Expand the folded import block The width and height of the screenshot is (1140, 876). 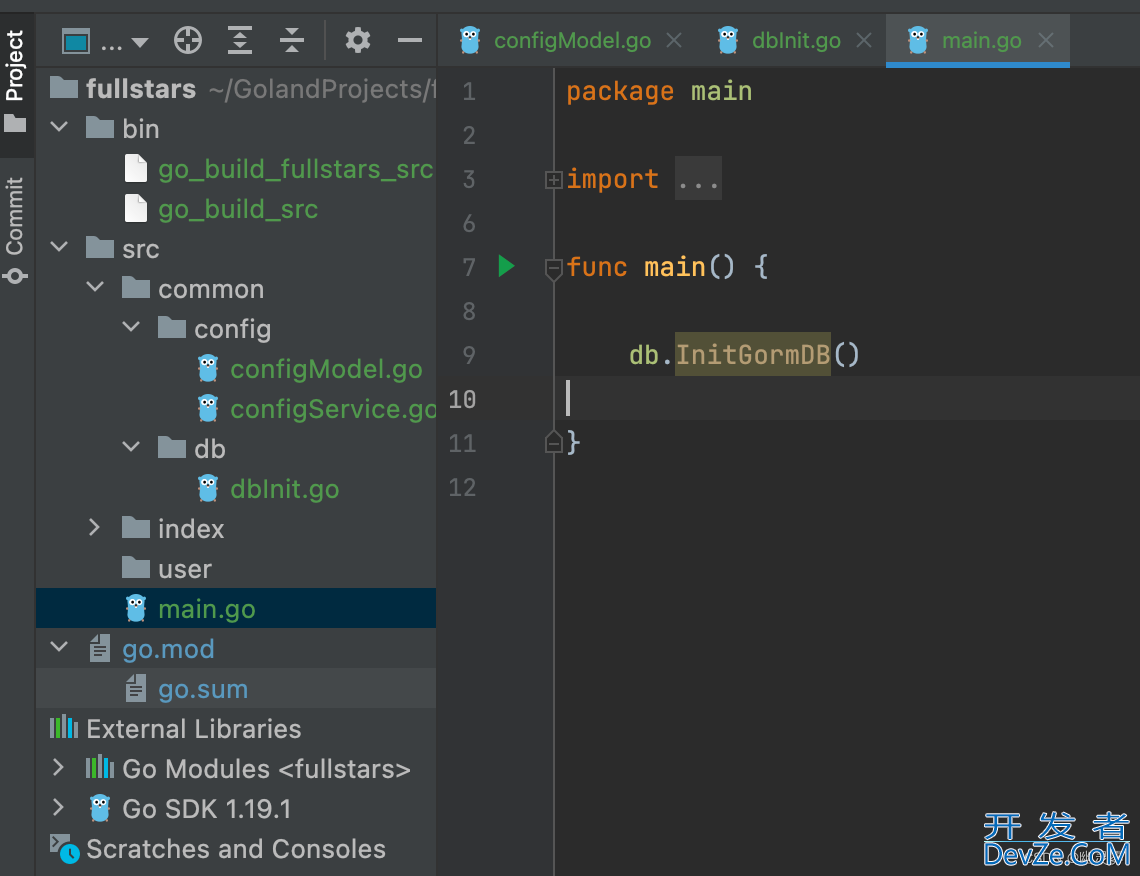tap(553, 180)
